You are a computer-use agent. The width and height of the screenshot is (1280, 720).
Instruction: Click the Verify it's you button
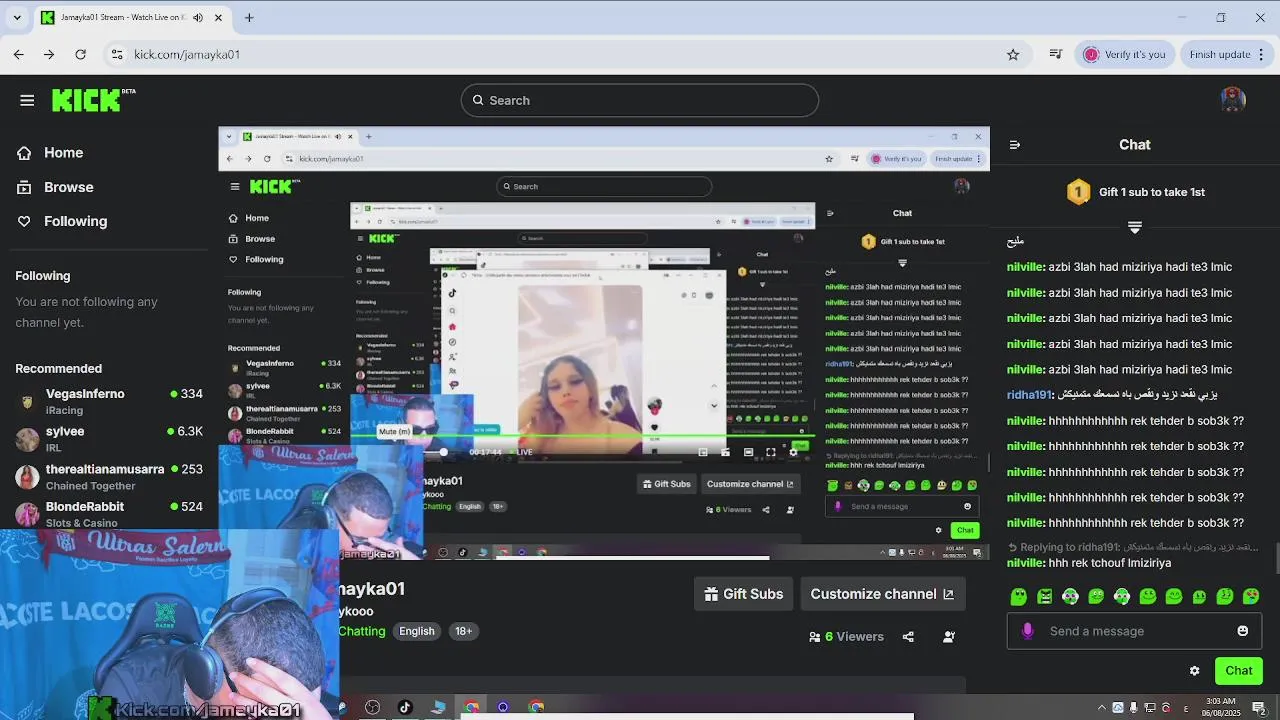tap(1125, 54)
